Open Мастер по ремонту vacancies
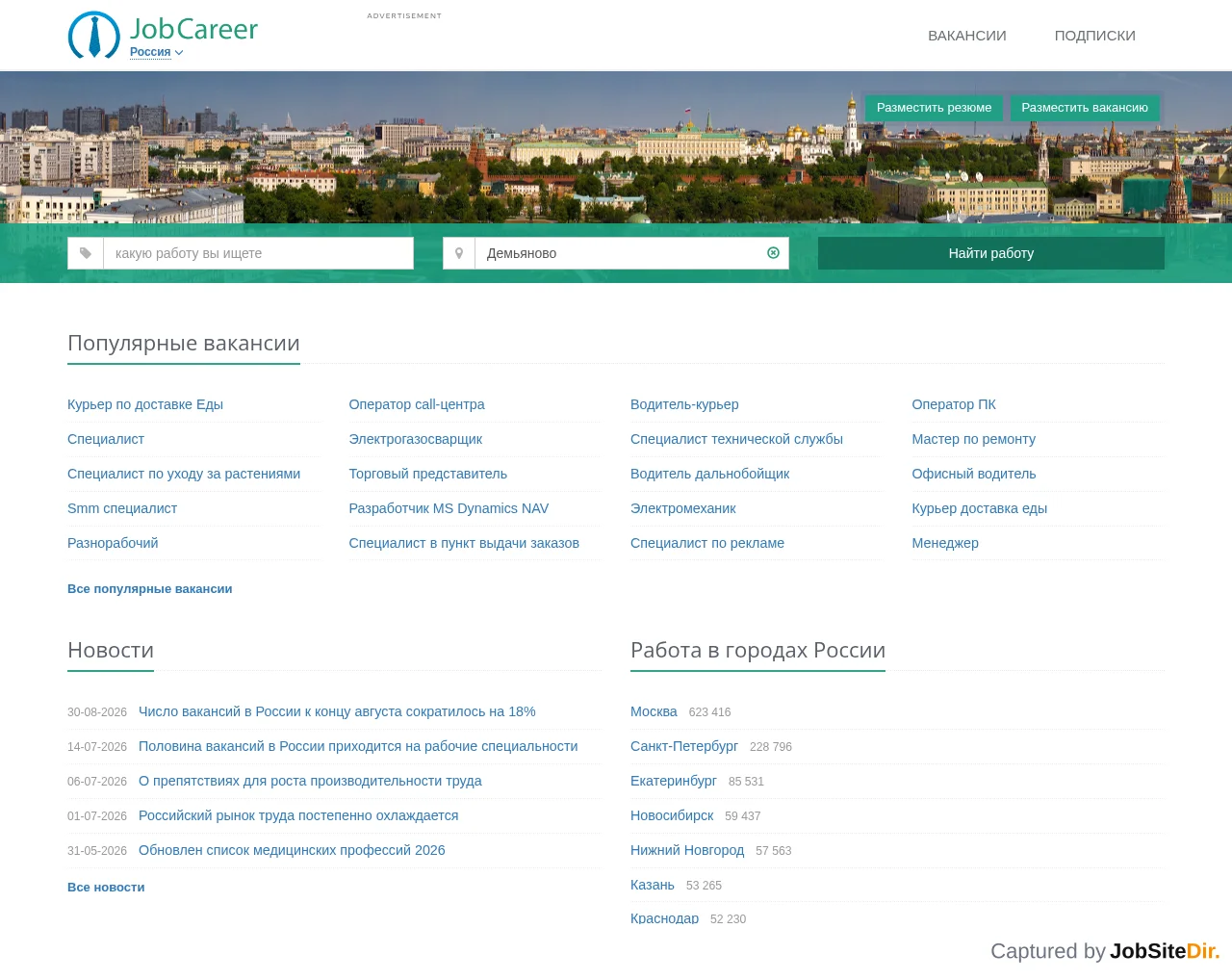 pyautogui.click(x=974, y=439)
